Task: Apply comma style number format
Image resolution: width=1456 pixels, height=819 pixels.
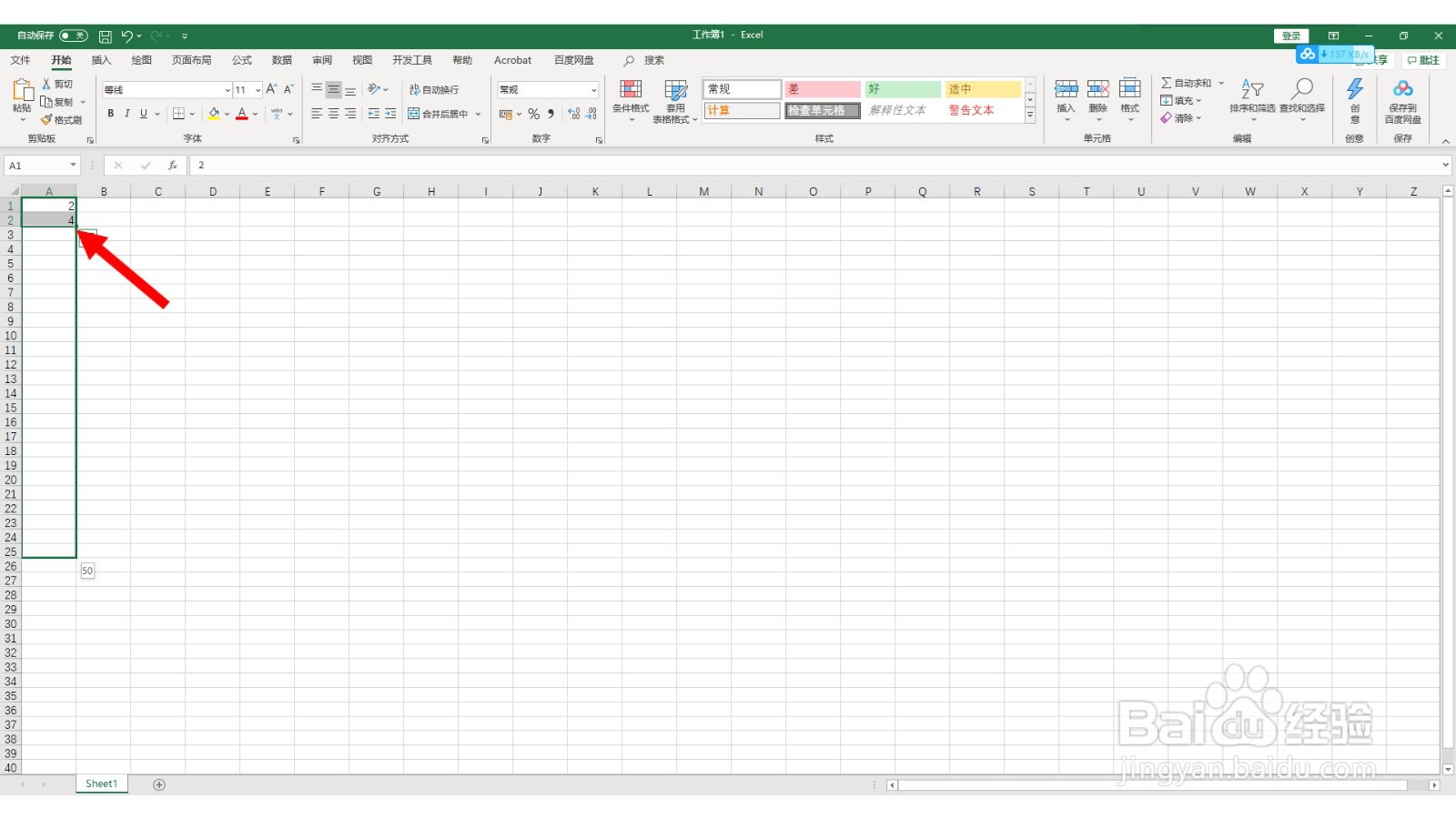Action: (551, 114)
